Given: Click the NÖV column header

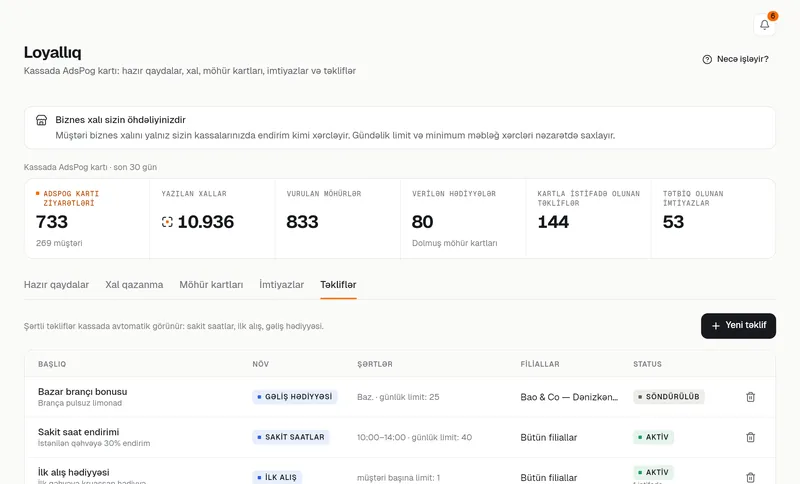Looking at the screenshot, I should (261, 364).
